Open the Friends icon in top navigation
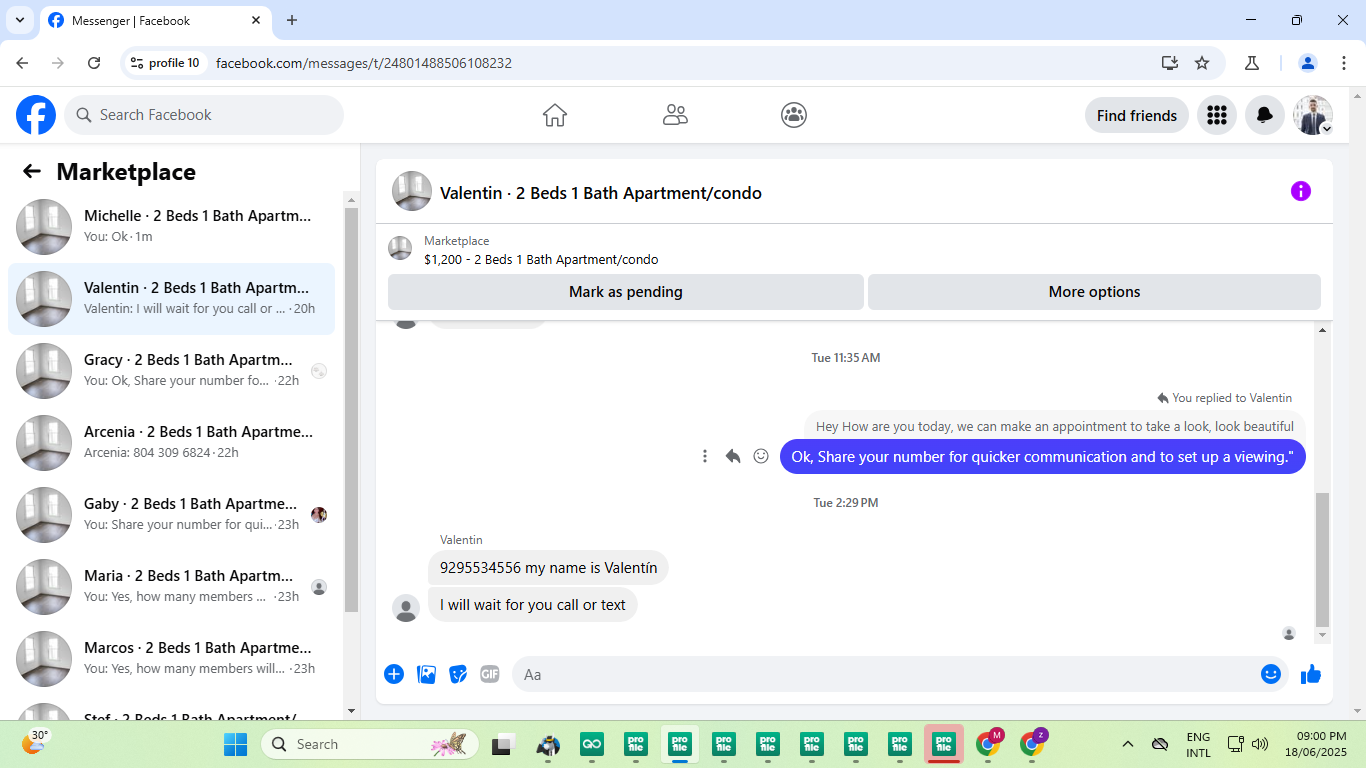 click(x=675, y=115)
